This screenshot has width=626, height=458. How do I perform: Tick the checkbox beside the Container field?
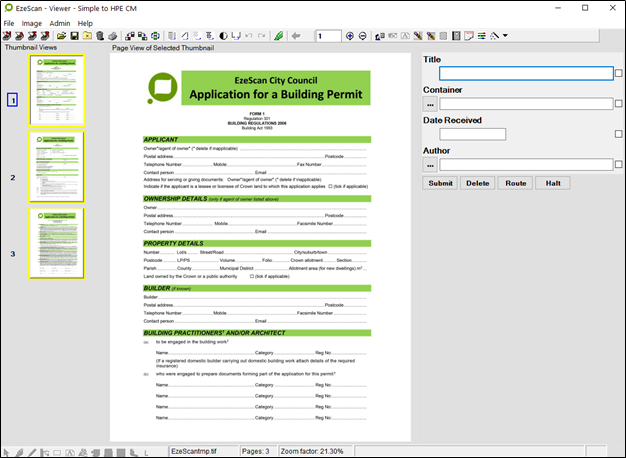(x=619, y=103)
